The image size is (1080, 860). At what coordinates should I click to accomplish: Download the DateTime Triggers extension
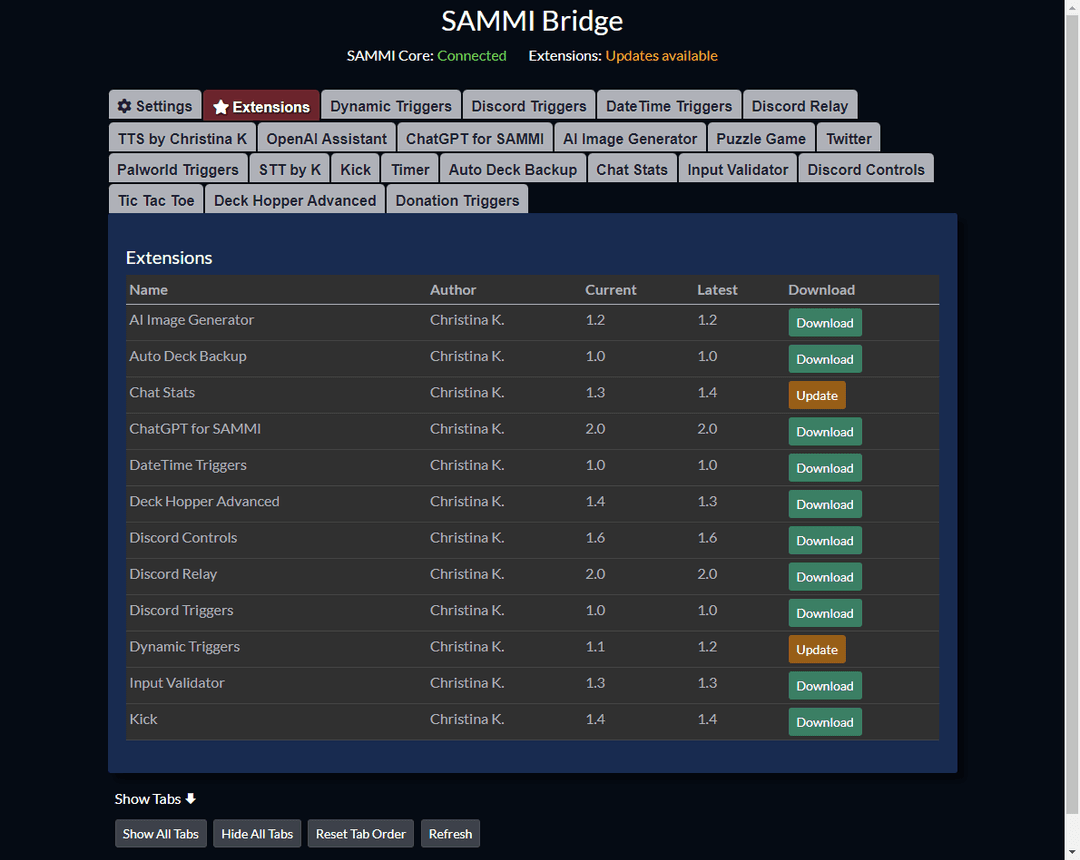click(824, 468)
